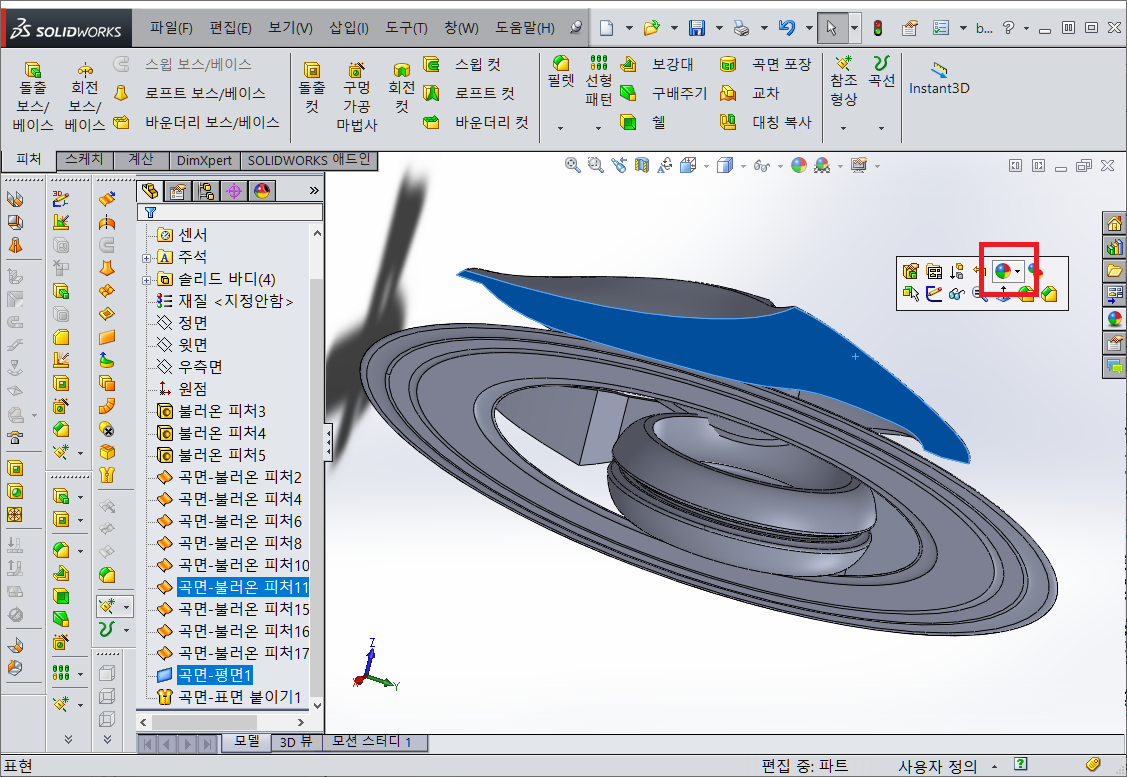Click the 교차 intersect tool
Screen dimensions: 1127x777
(750, 93)
